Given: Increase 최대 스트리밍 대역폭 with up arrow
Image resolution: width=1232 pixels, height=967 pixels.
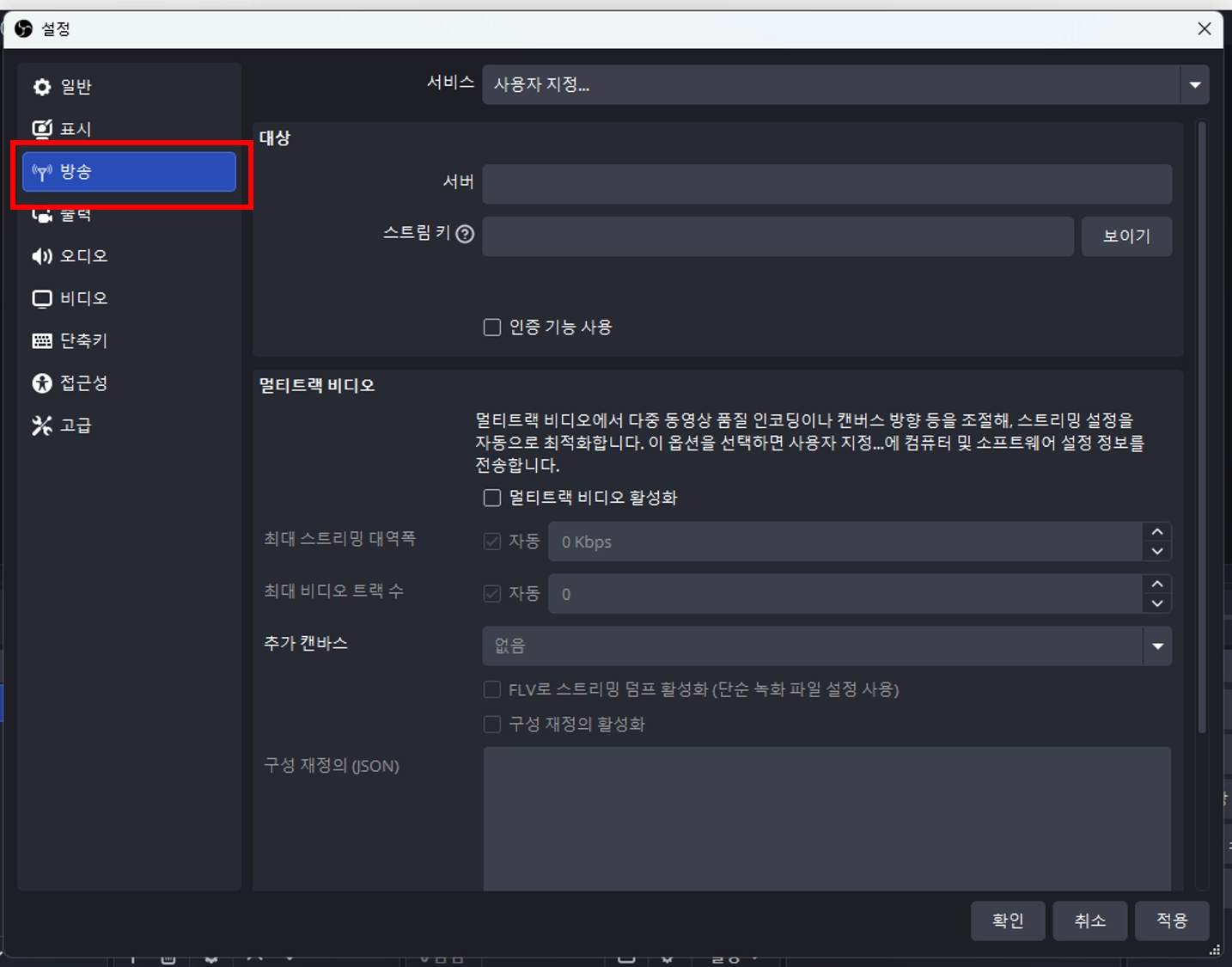Looking at the screenshot, I should (1157, 532).
